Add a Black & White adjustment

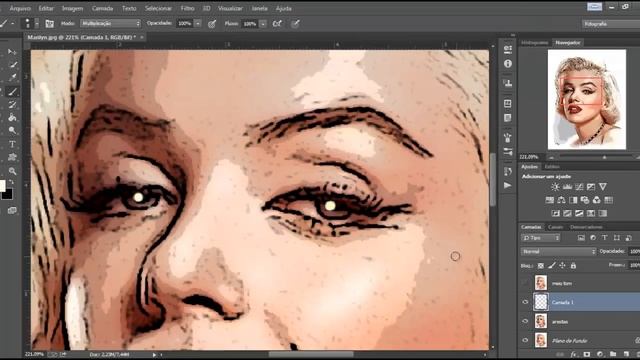tap(573, 200)
